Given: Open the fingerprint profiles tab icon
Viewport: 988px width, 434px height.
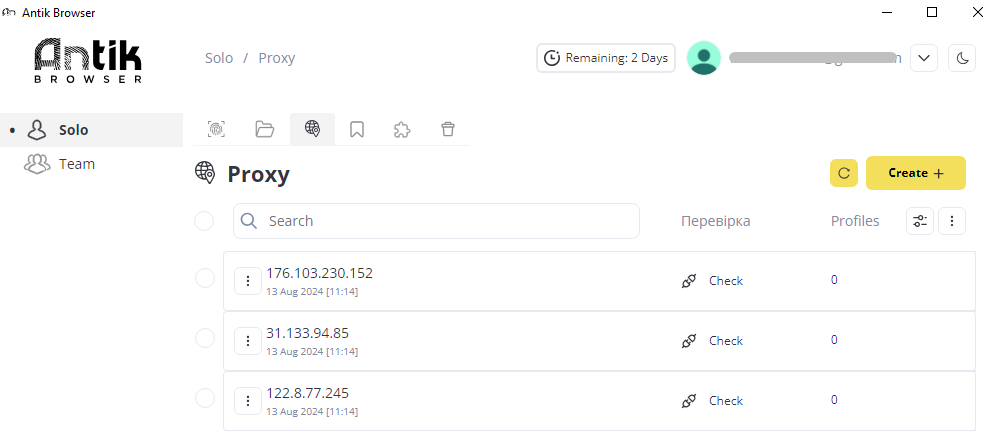Looking at the screenshot, I should 216,129.
